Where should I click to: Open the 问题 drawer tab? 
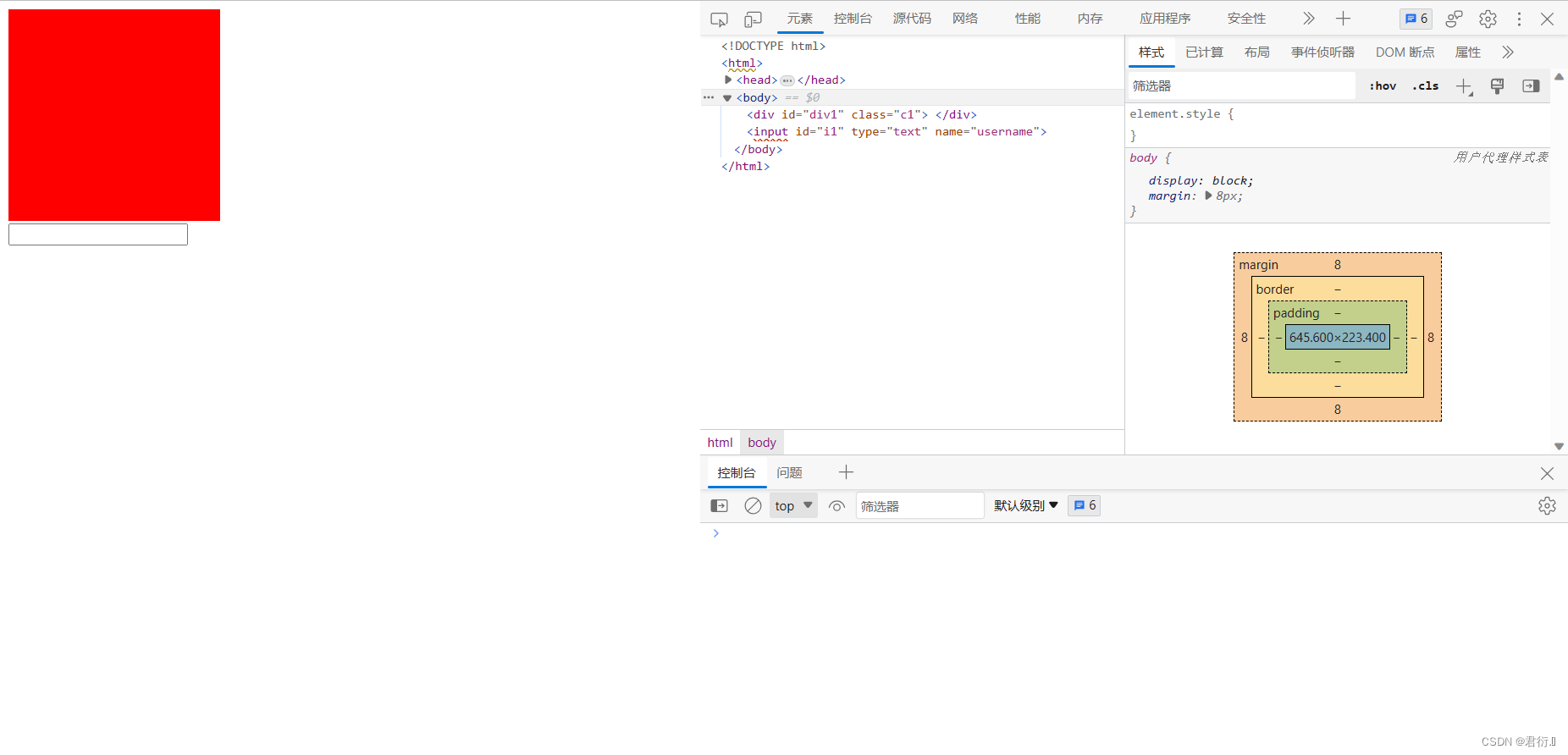(789, 473)
